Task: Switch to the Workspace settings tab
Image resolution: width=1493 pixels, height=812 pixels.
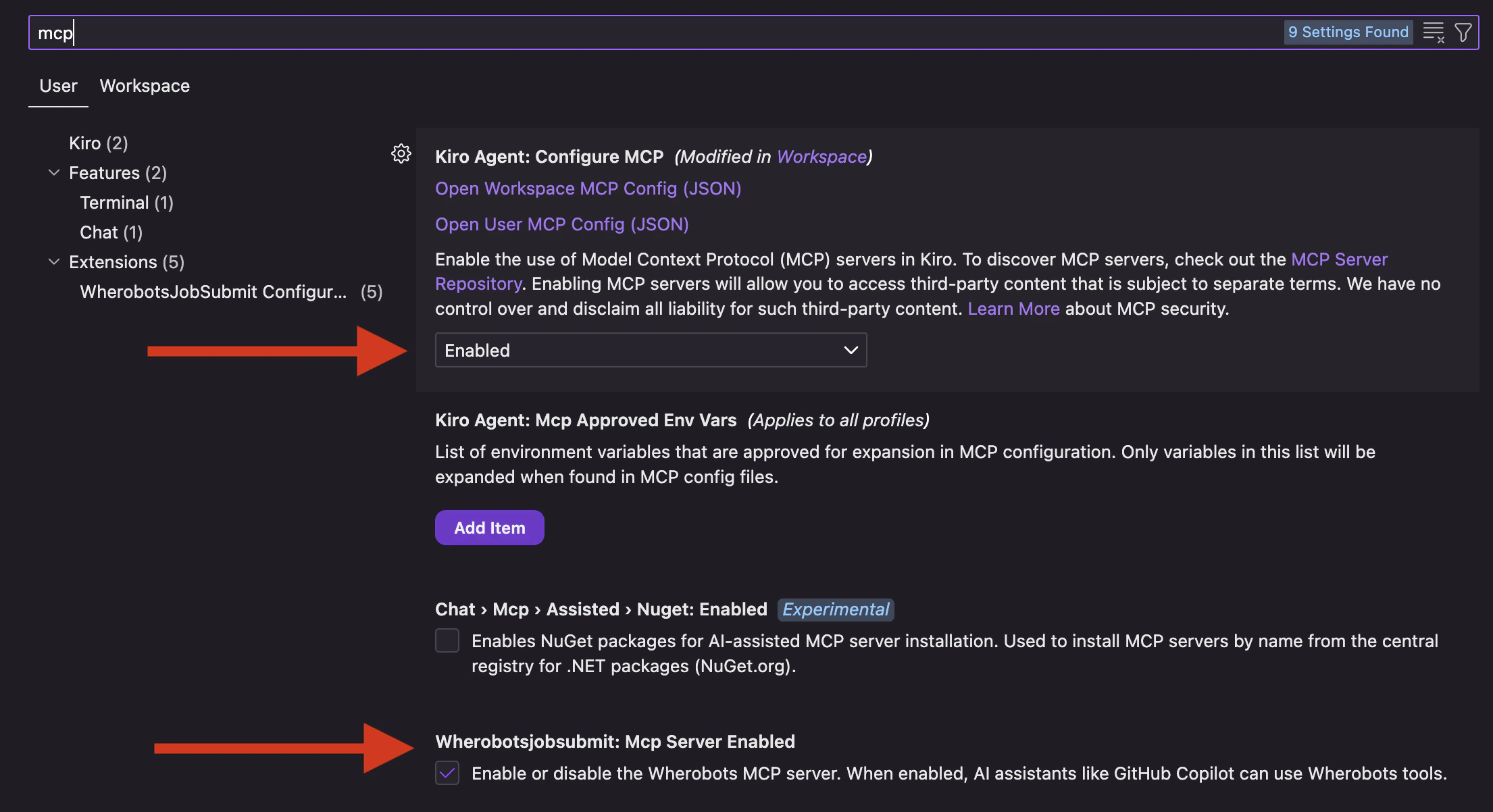Action: [x=144, y=86]
